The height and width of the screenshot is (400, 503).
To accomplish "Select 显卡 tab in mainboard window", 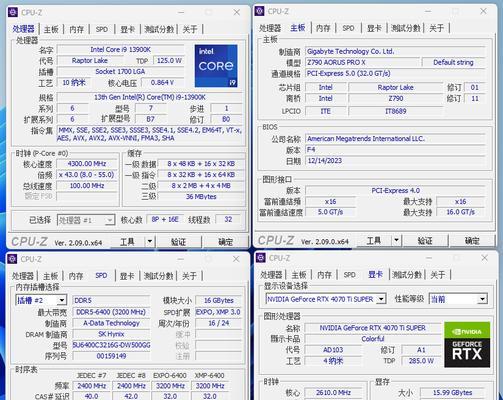I will 374,28.
